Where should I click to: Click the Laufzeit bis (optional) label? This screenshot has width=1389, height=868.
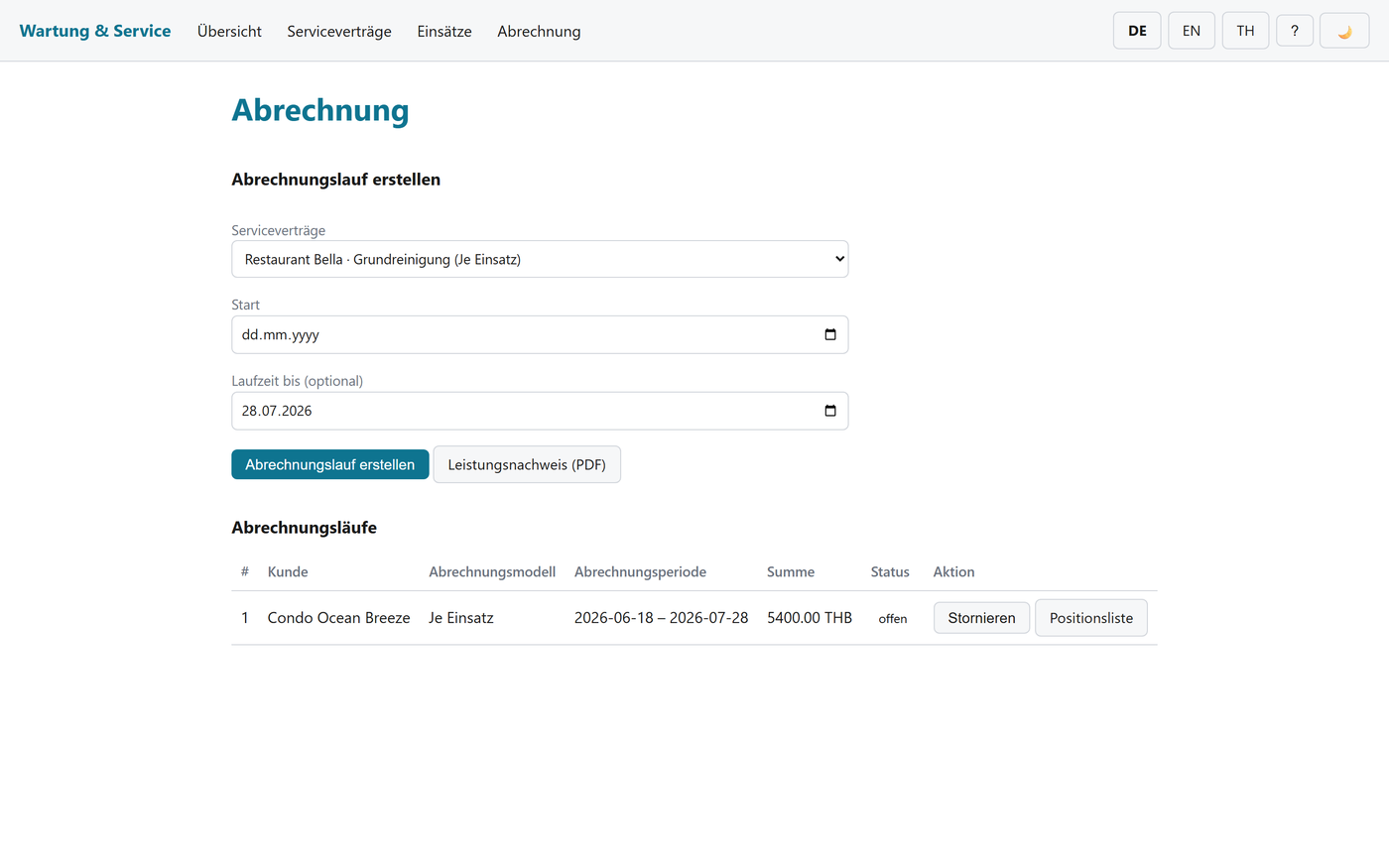point(298,381)
